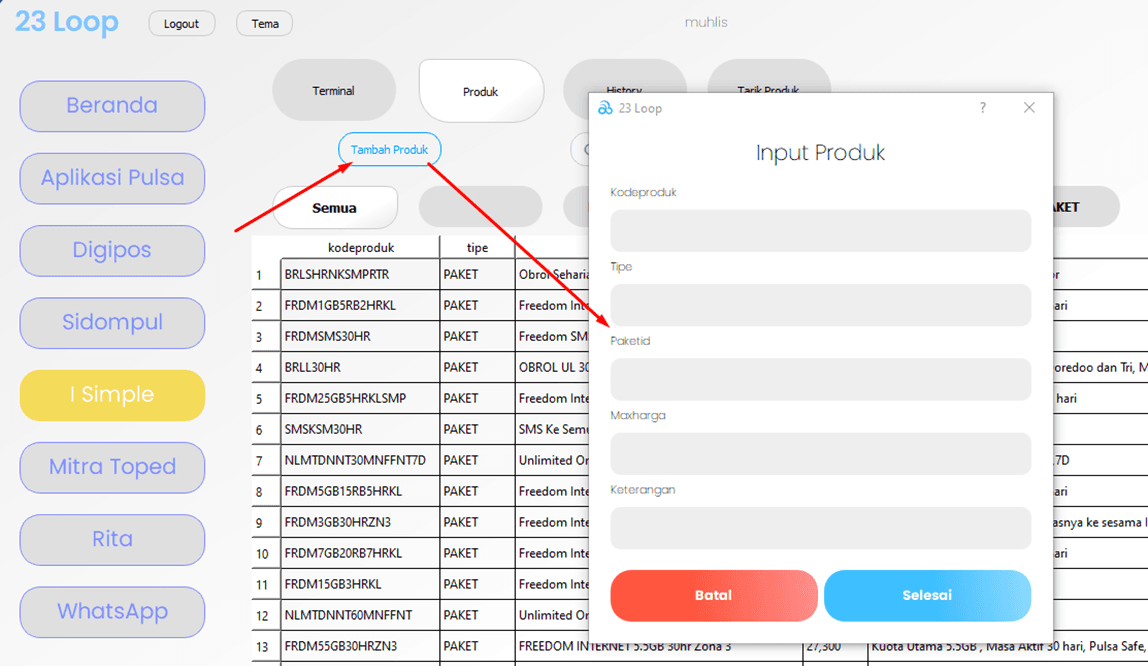The width and height of the screenshot is (1148, 666).
Task: Click the Kodeproduk input field
Action: 820,231
